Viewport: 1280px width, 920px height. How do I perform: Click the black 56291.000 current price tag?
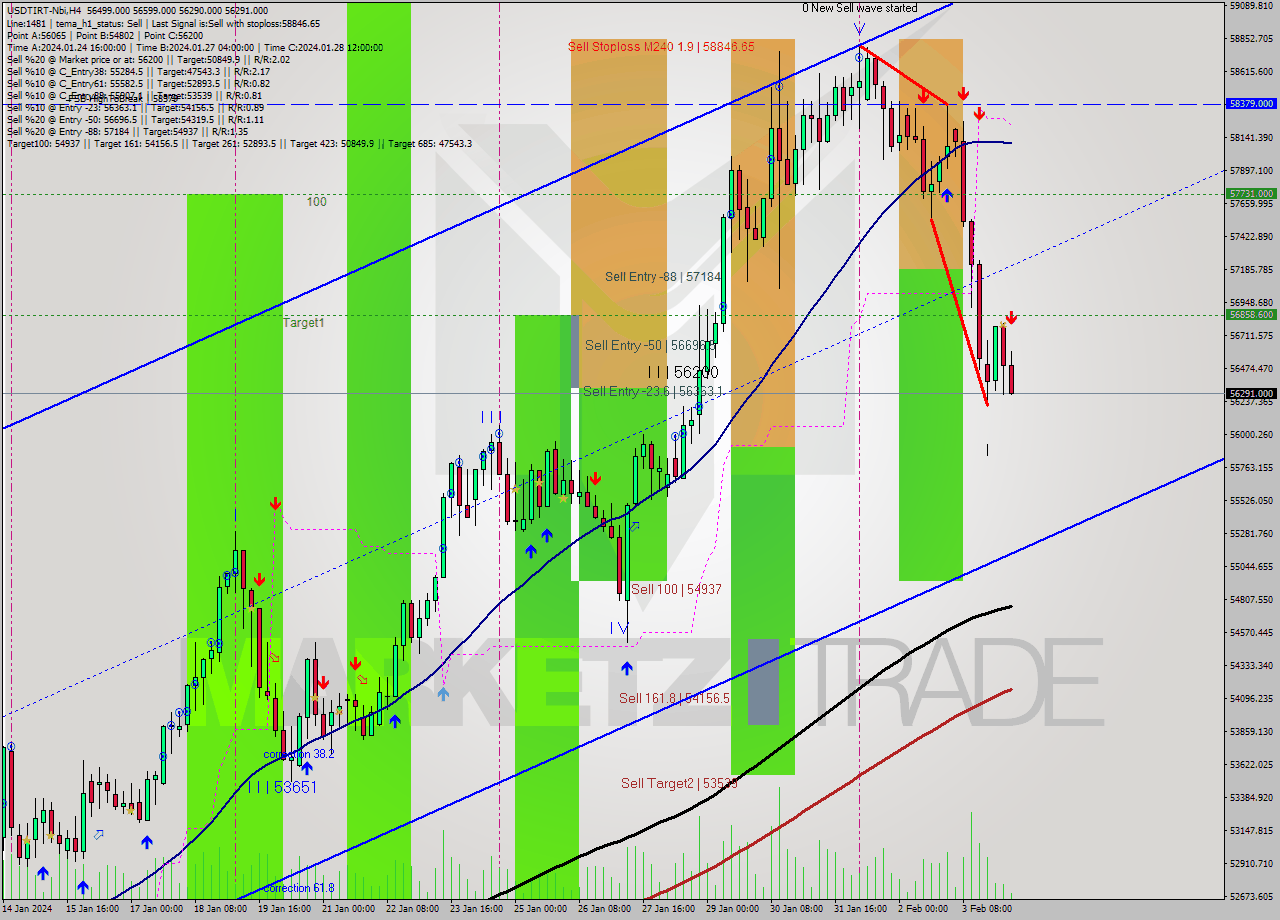[1251, 393]
